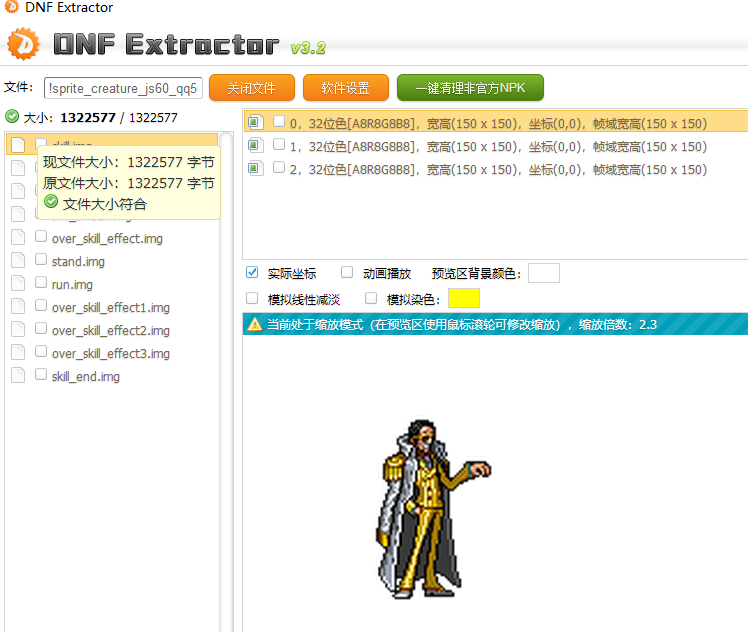Click the file icon beside stand.img
This screenshot has height=632, width=748.
pos(18,260)
